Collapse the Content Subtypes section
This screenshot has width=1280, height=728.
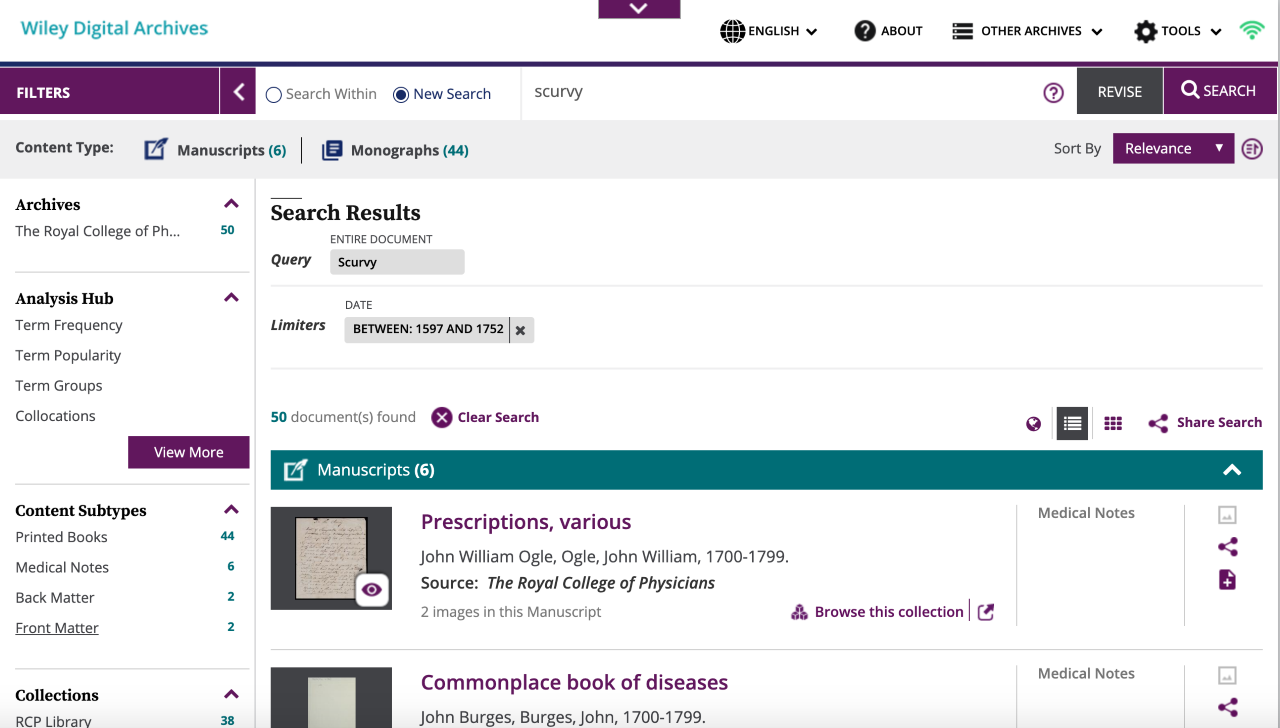click(x=231, y=510)
